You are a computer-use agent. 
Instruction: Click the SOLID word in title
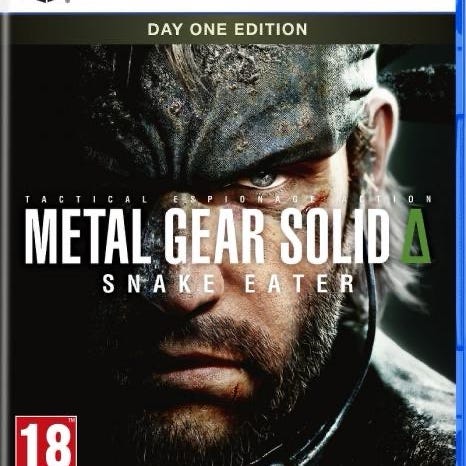(x=335, y=237)
